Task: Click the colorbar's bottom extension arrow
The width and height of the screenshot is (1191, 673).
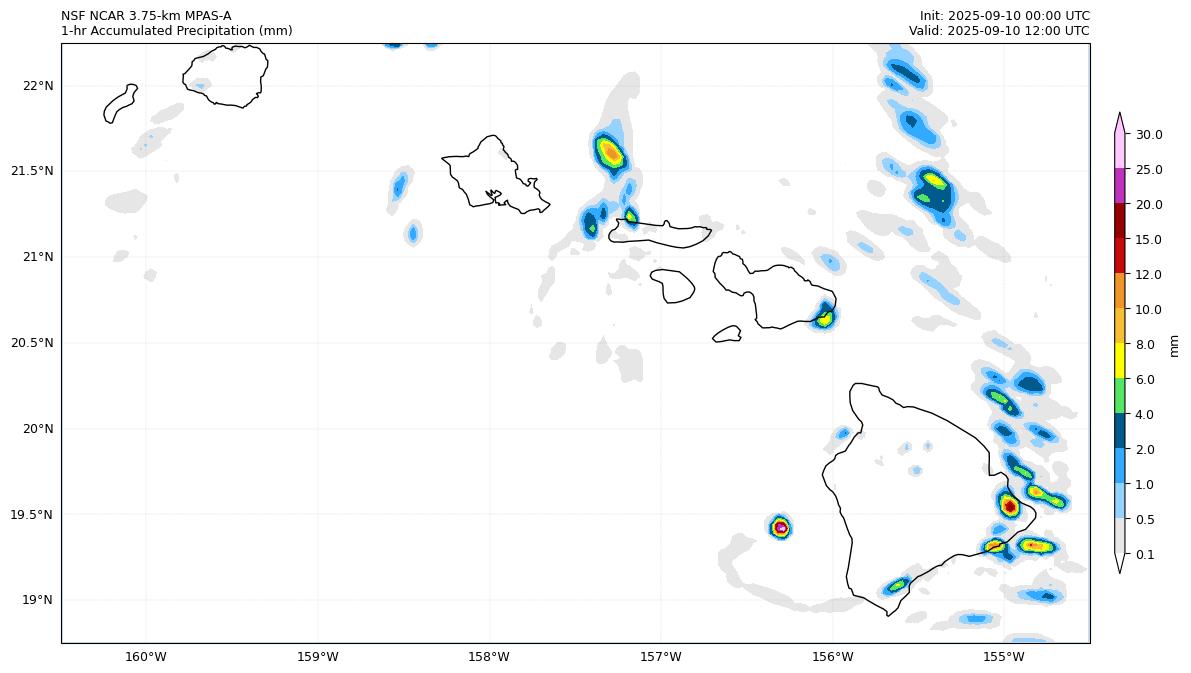Action: click(x=1120, y=563)
